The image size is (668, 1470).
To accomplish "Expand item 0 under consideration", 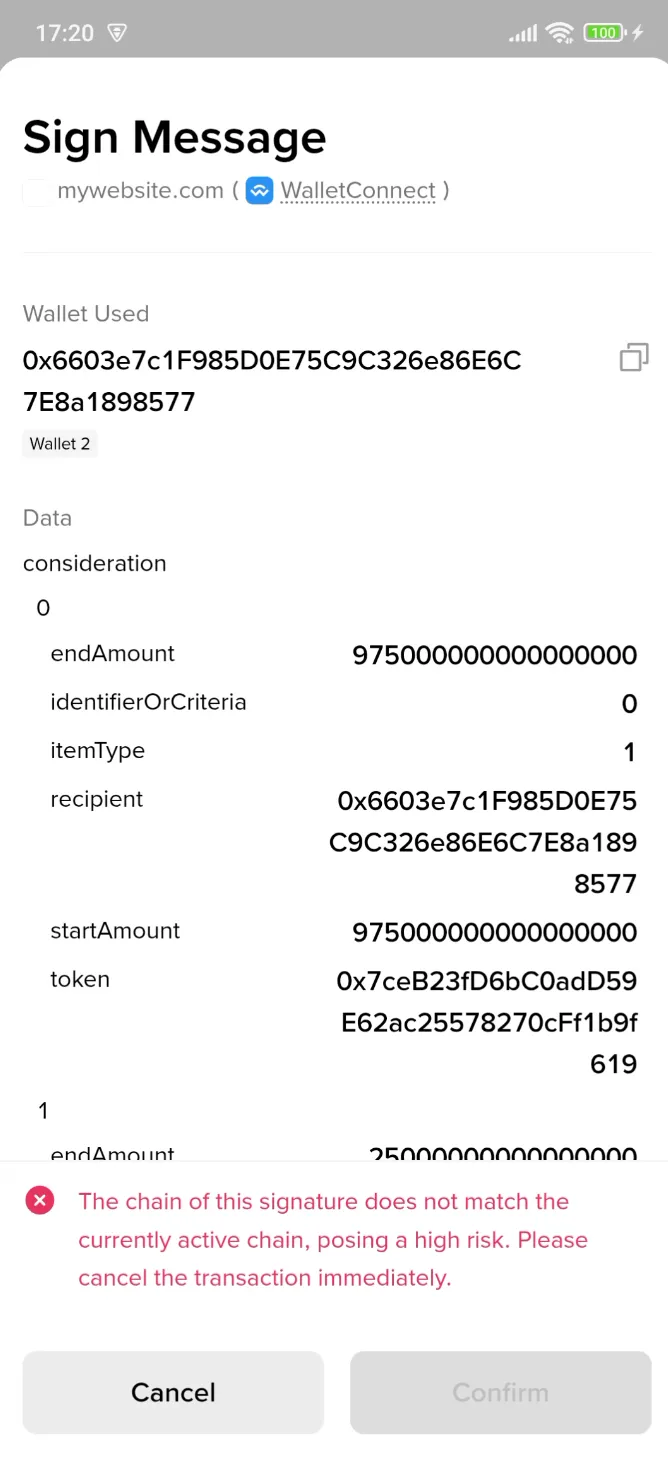I will [42, 607].
